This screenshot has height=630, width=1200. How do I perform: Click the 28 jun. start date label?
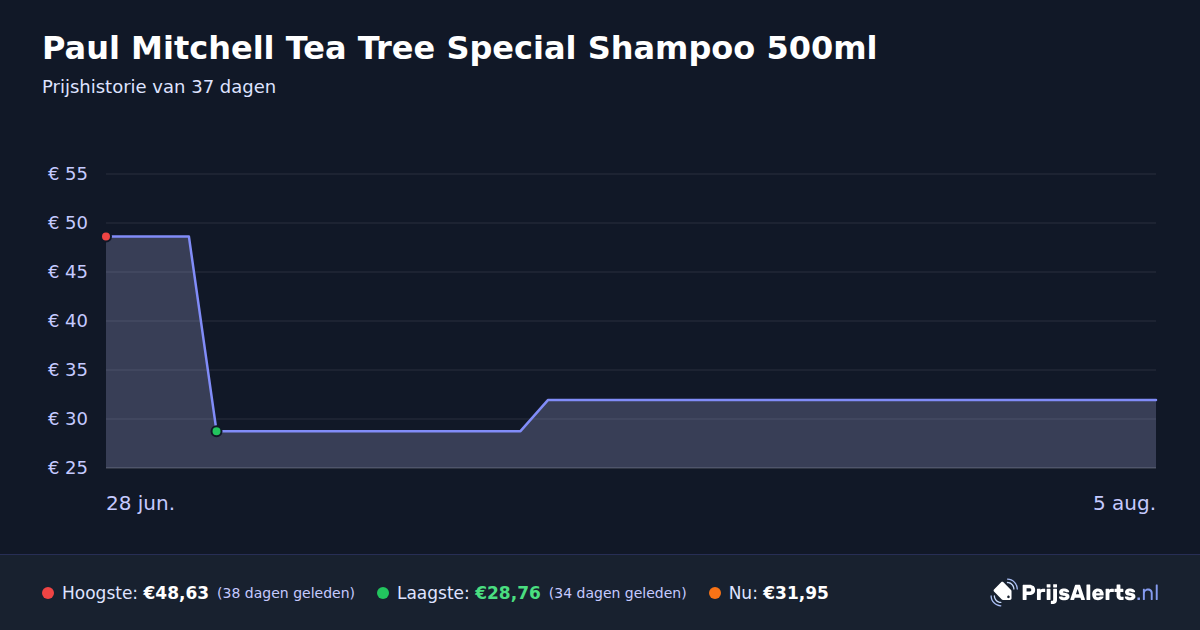[x=141, y=503]
